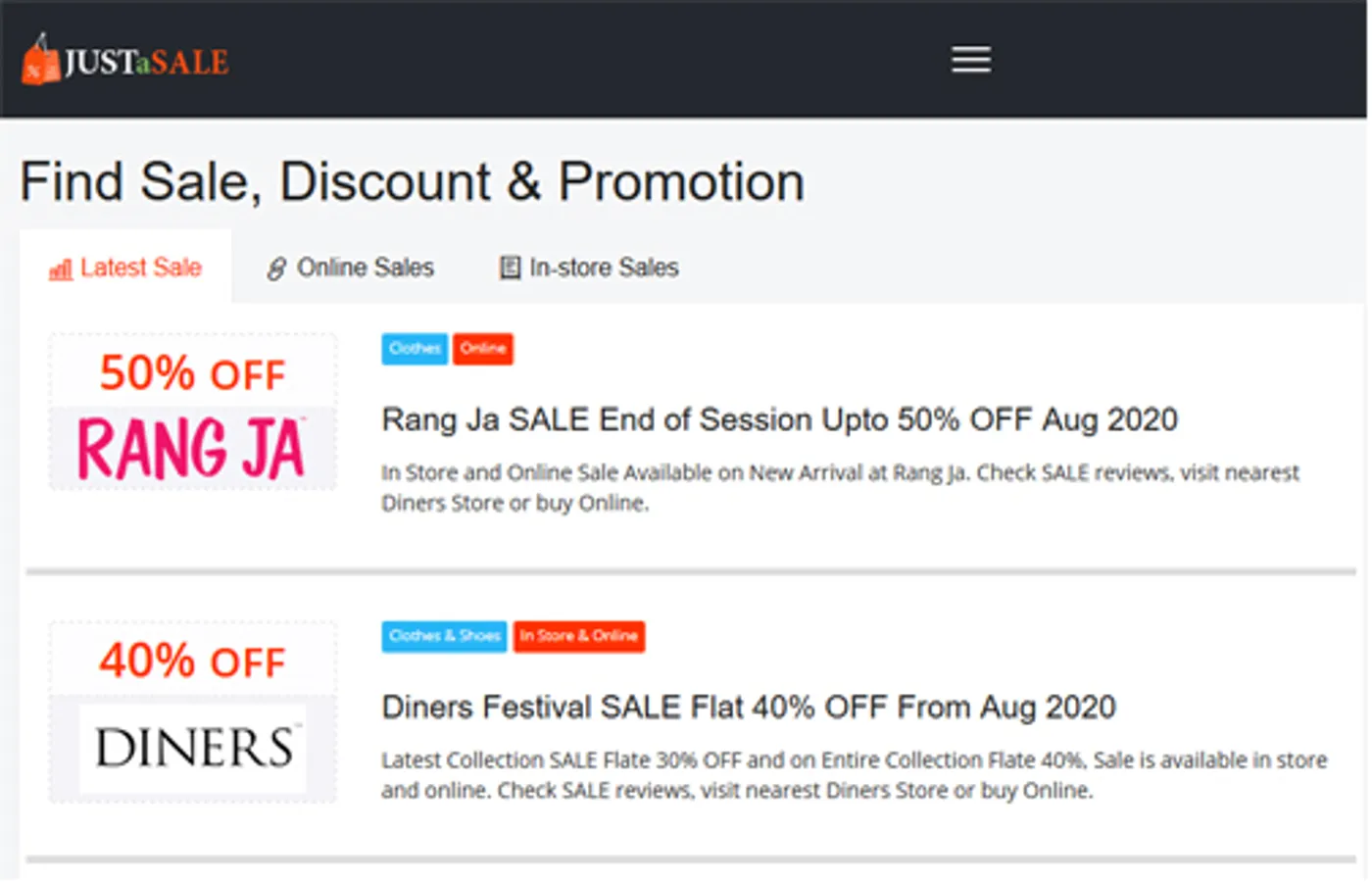The width and height of the screenshot is (1372, 882).
Task: Open Rang Ja SALE End of Session title
Action: point(779,419)
